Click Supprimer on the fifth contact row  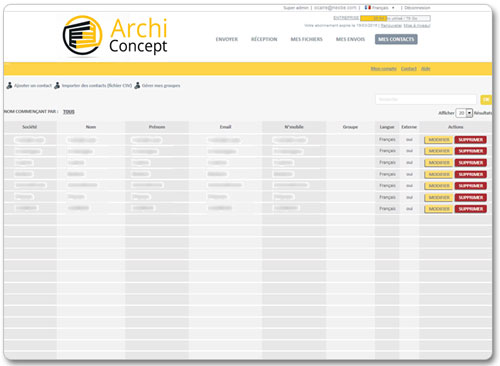pyautogui.click(x=471, y=186)
